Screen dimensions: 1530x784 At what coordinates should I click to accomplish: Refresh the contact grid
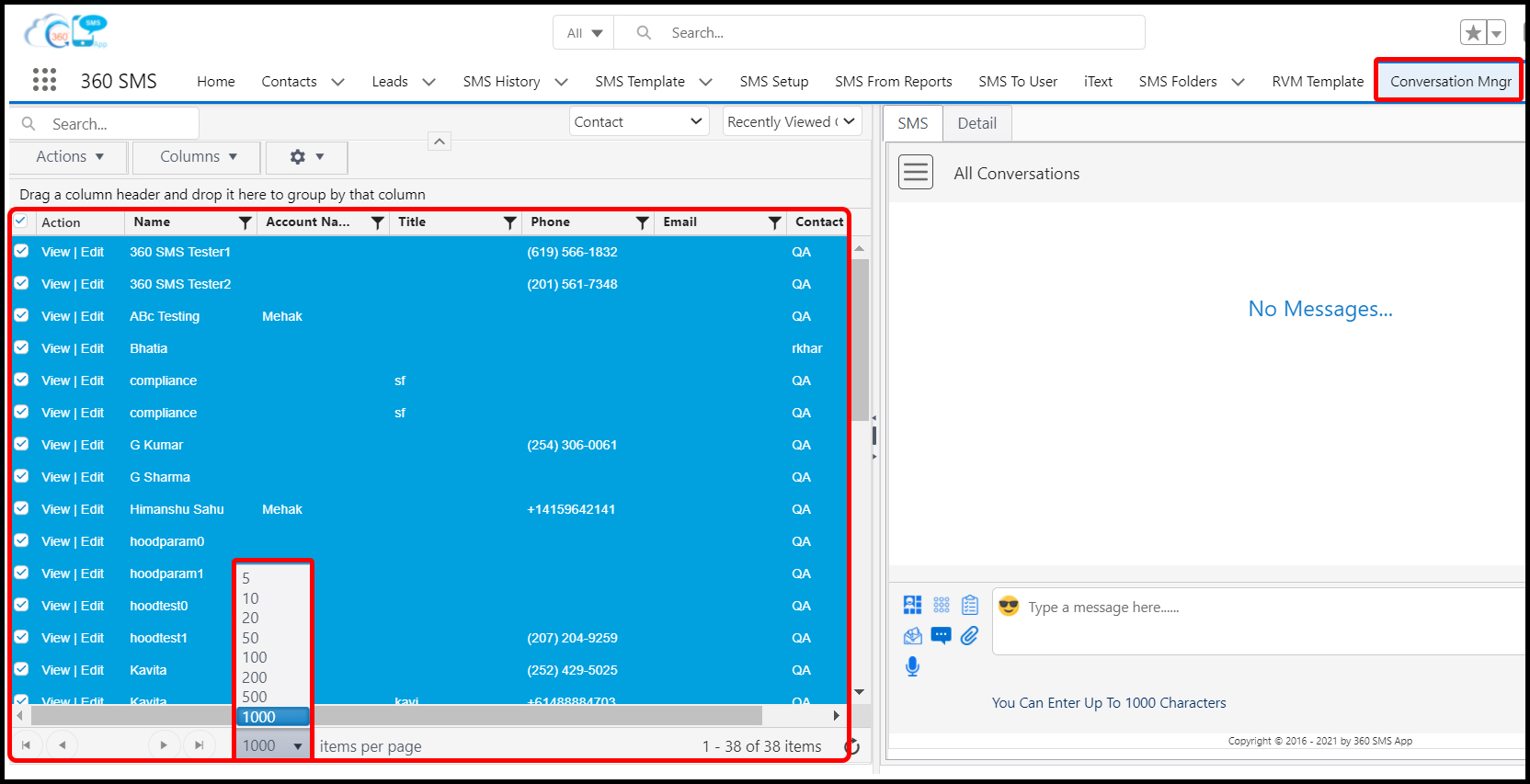852,746
